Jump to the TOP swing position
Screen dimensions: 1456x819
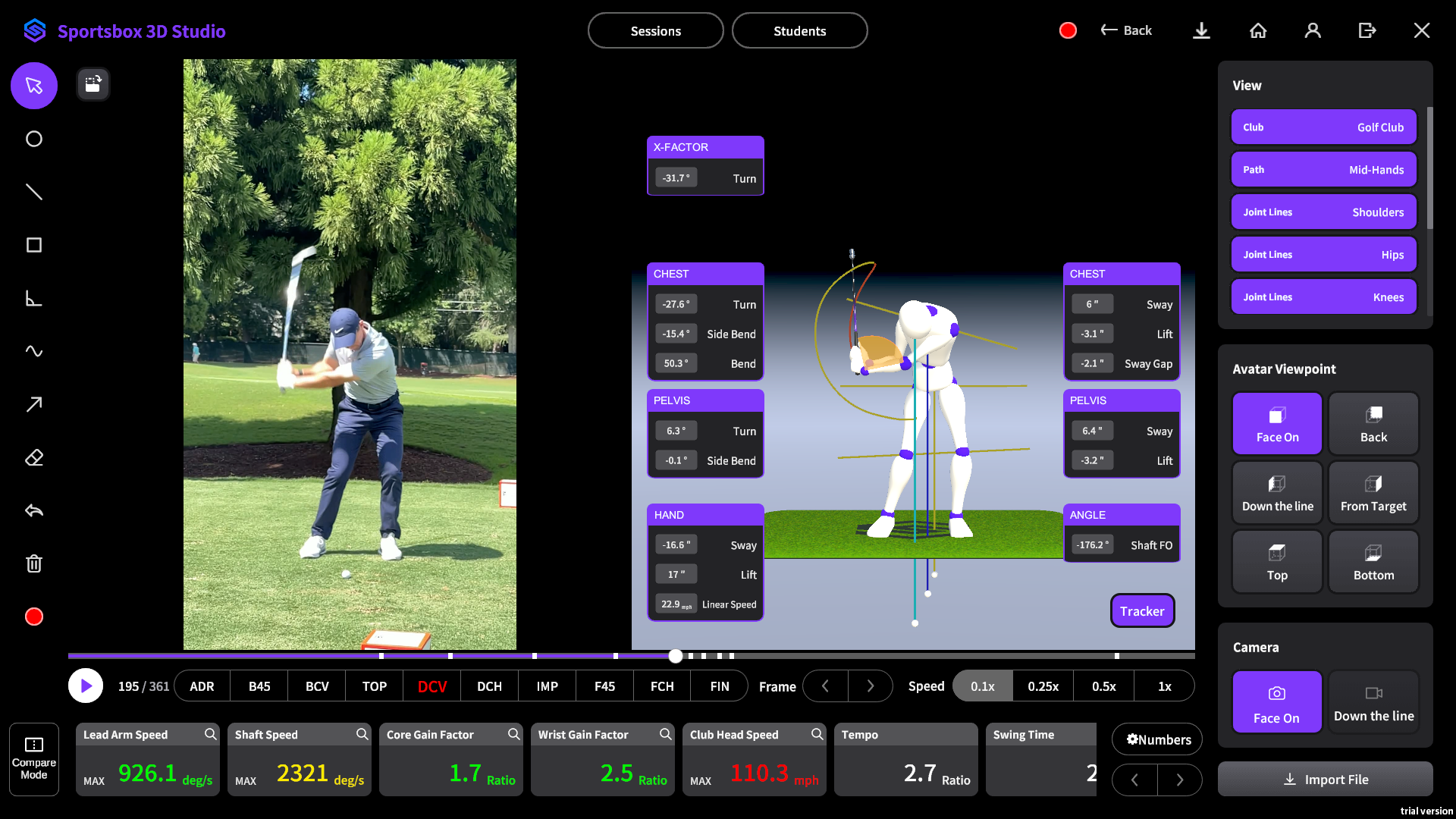[374, 686]
